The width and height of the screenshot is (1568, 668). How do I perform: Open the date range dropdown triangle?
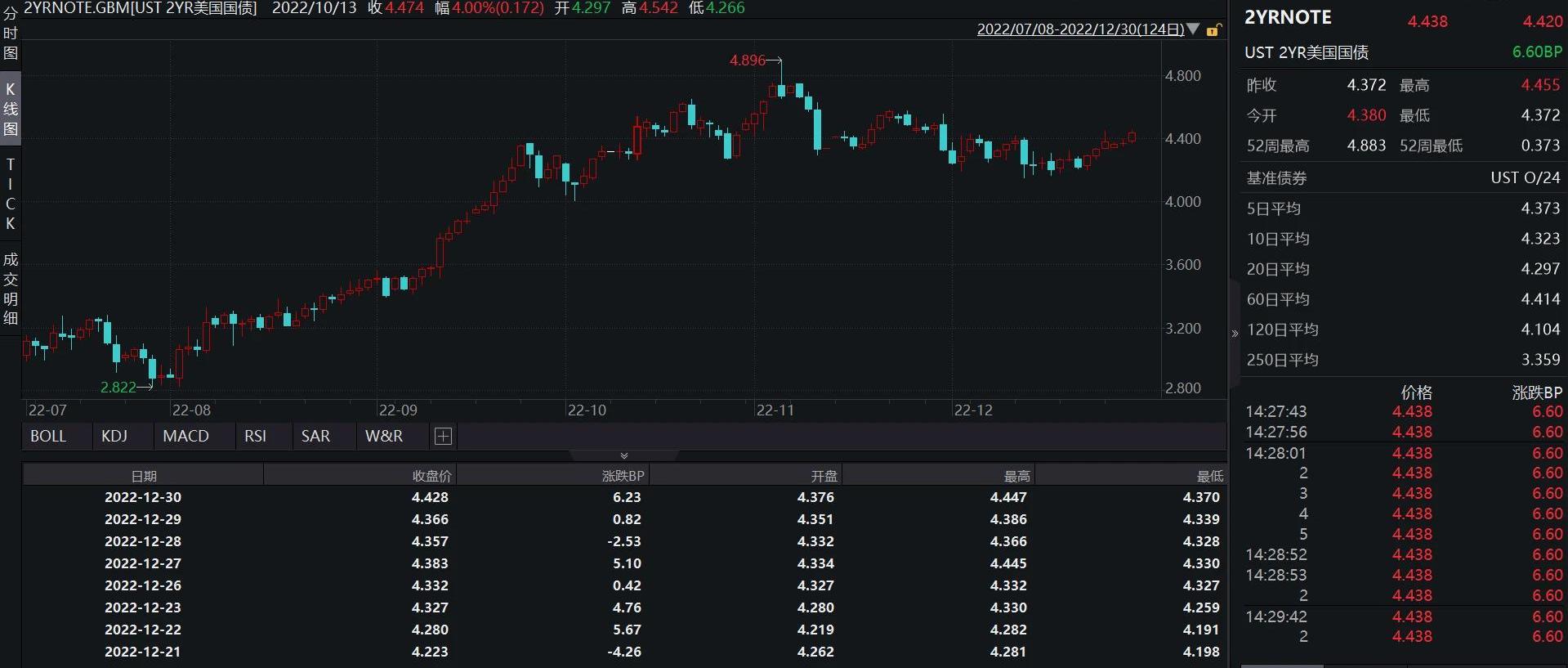coord(1193,29)
